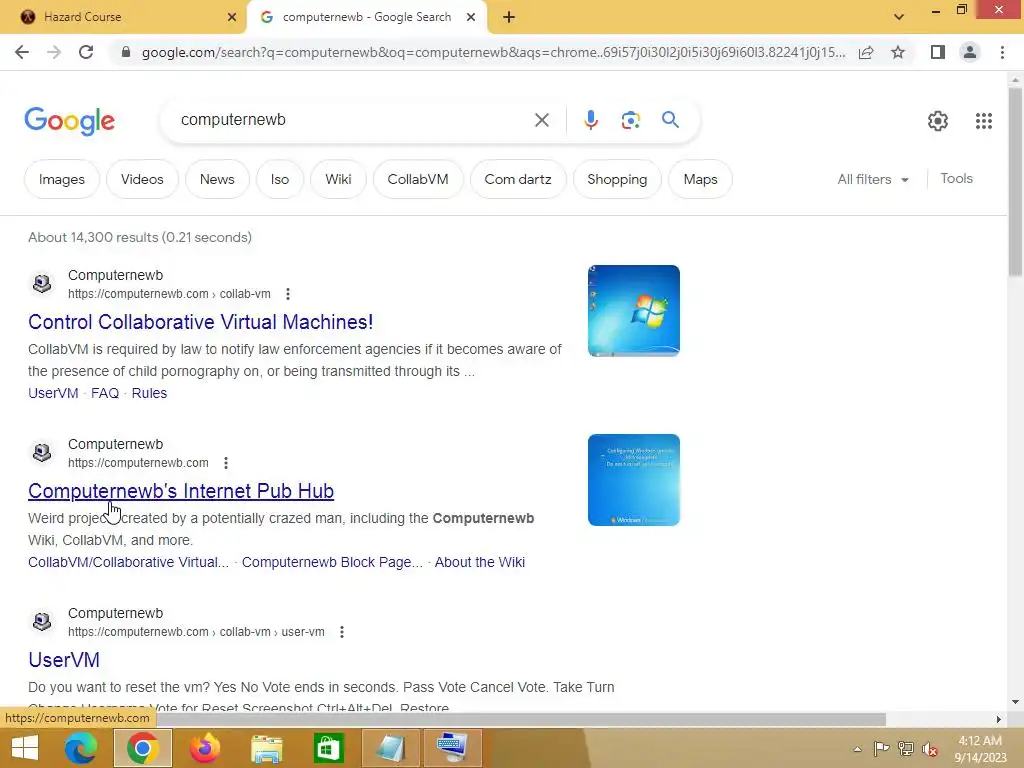
Task: Start voice search with microphone
Action: coord(591,120)
